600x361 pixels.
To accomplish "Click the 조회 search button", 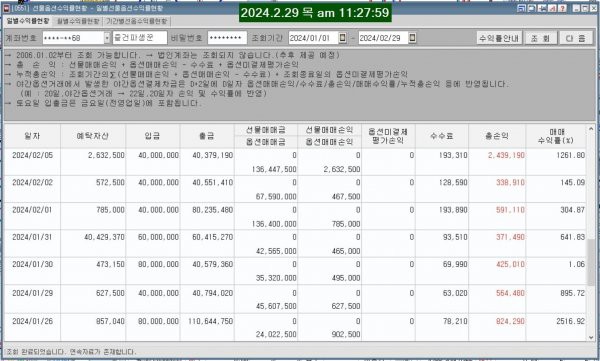I will click(x=540, y=38).
